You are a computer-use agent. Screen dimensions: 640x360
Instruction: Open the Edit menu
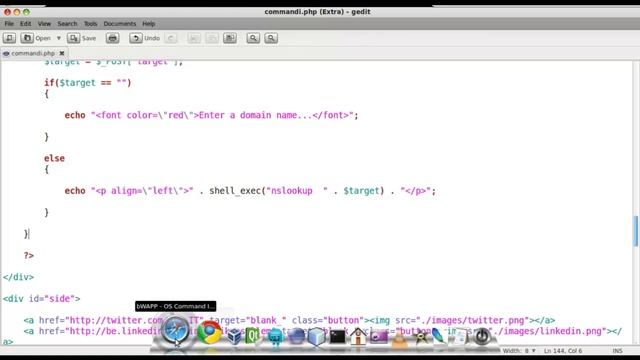click(x=26, y=24)
